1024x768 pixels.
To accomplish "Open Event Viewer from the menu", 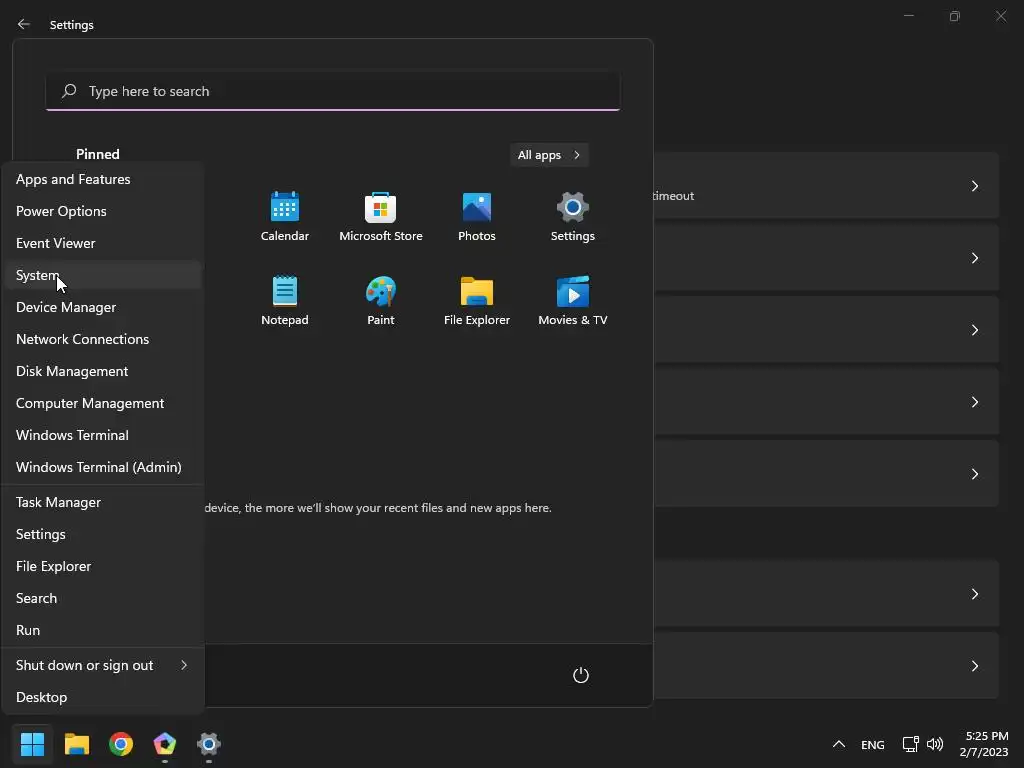I will (103, 243).
